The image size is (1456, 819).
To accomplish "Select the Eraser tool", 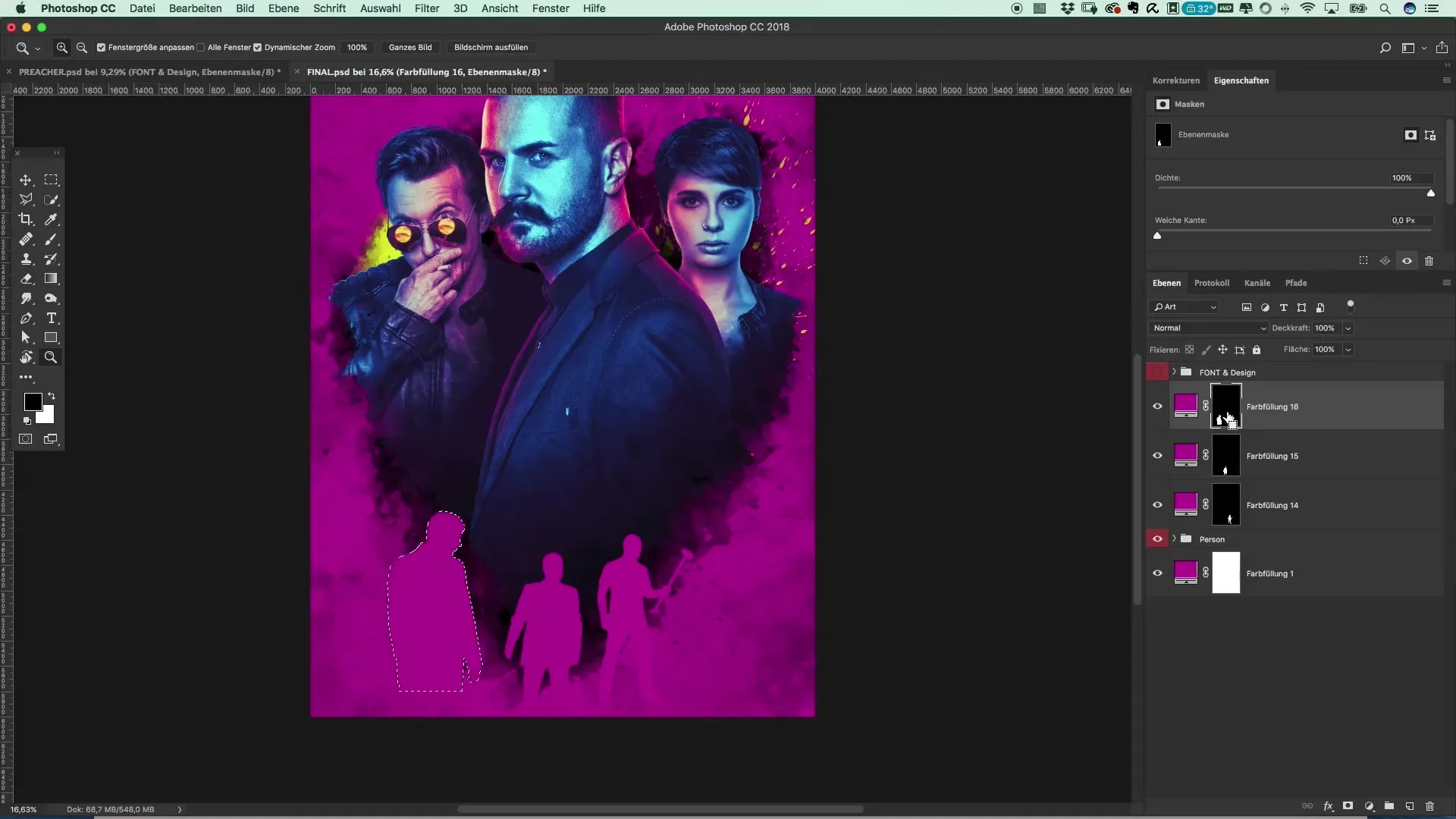I will coord(26,278).
